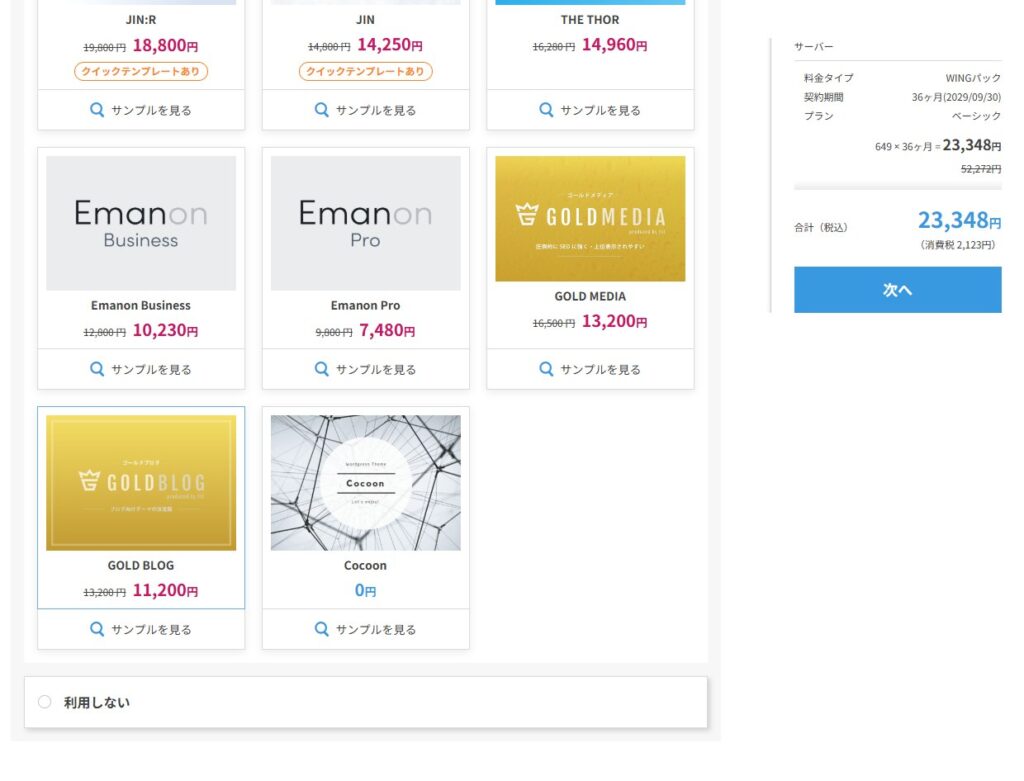Select the Emanon Business theme thumbnail
This screenshot has height=781, width=1024.
[x=141, y=223]
